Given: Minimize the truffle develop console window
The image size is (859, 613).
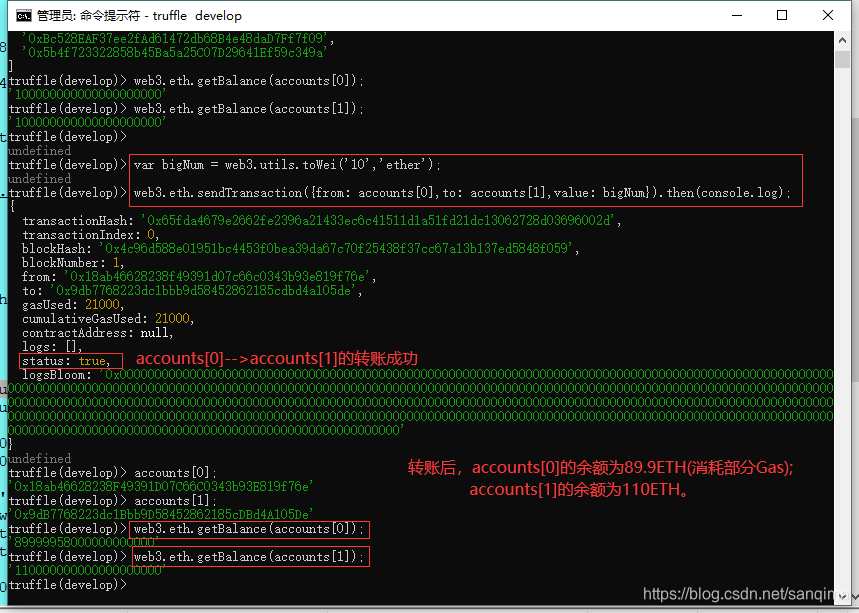Looking at the screenshot, I should point(737,15).
